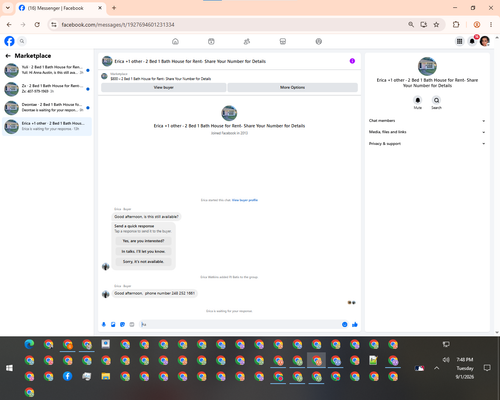Attach a file with the composer photo icon

[113, 324]
